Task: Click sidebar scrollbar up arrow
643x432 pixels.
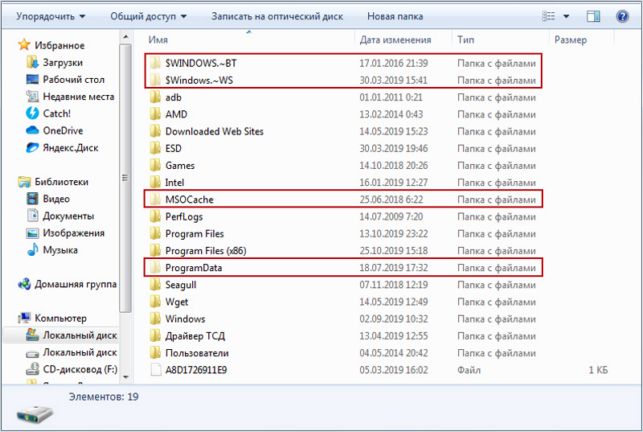Action: (125, 37)
